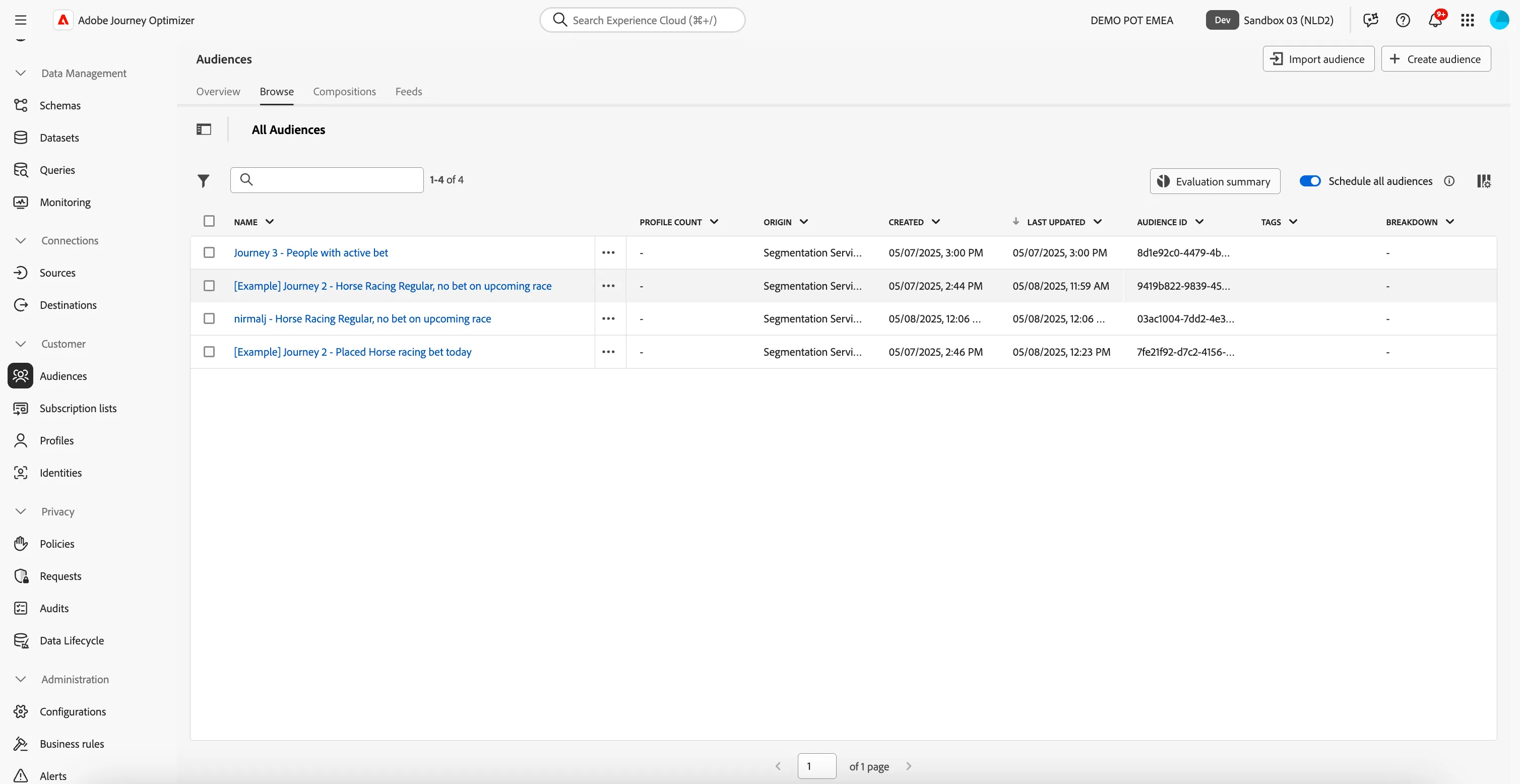Collapse the Customer section
Image resolution: width=1520 pixels, height=784 pixels.
tap(21, 343)
